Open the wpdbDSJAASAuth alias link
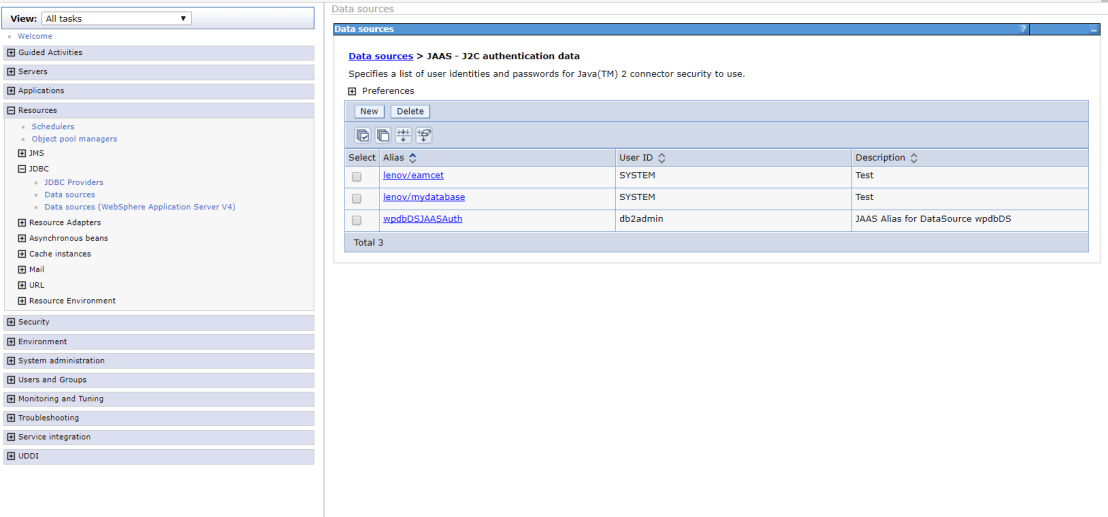The image size is (1108, 517). [x=422, y=219]
